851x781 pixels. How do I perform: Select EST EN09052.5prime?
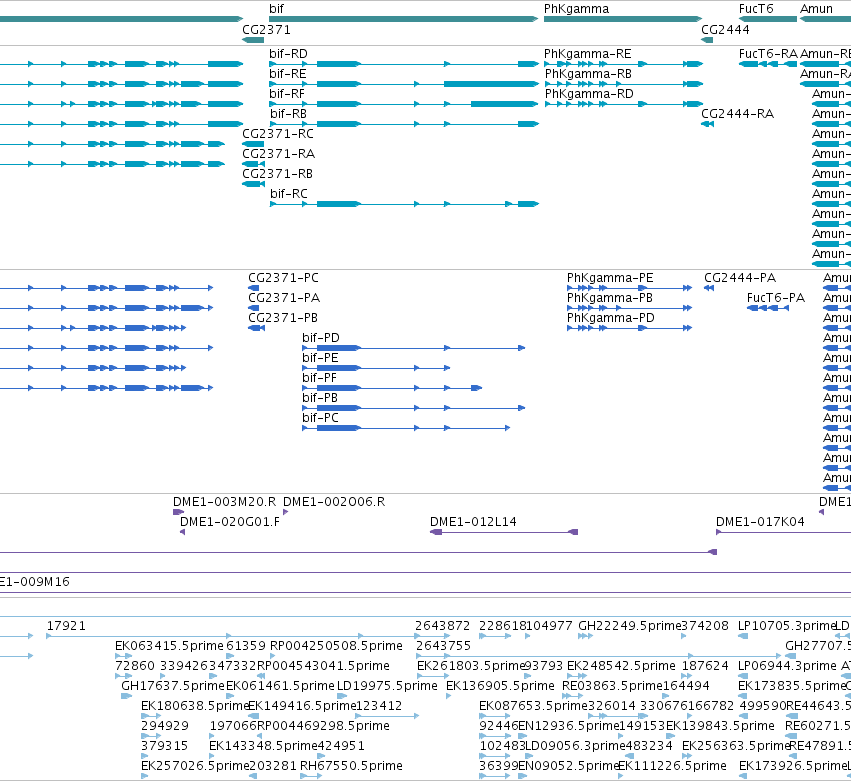coord(523,776)
